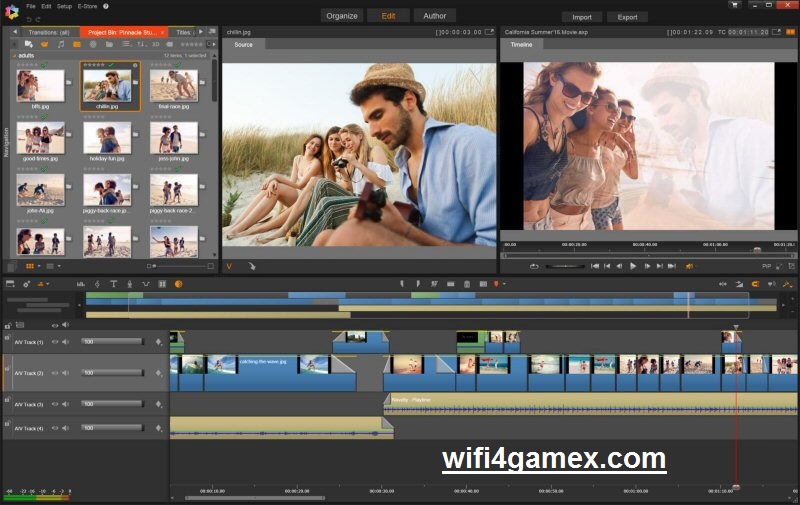Lock A/V Track (1) with padlock icon

(x=7, y=337)
